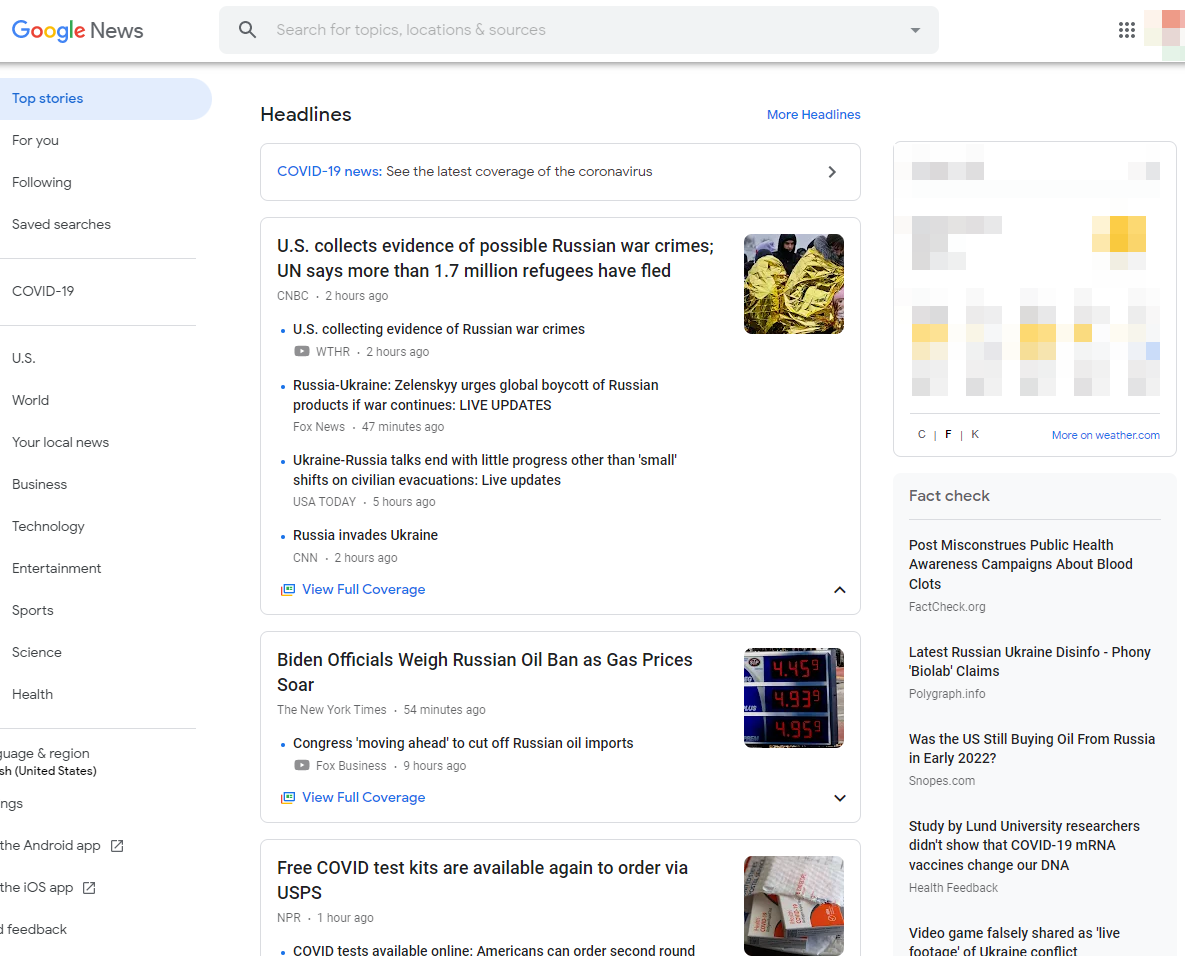Viewport: 1185px width, 956px height.
Task: Open U.S. collects evidence war crimes headline
Action: click(495, 258)
